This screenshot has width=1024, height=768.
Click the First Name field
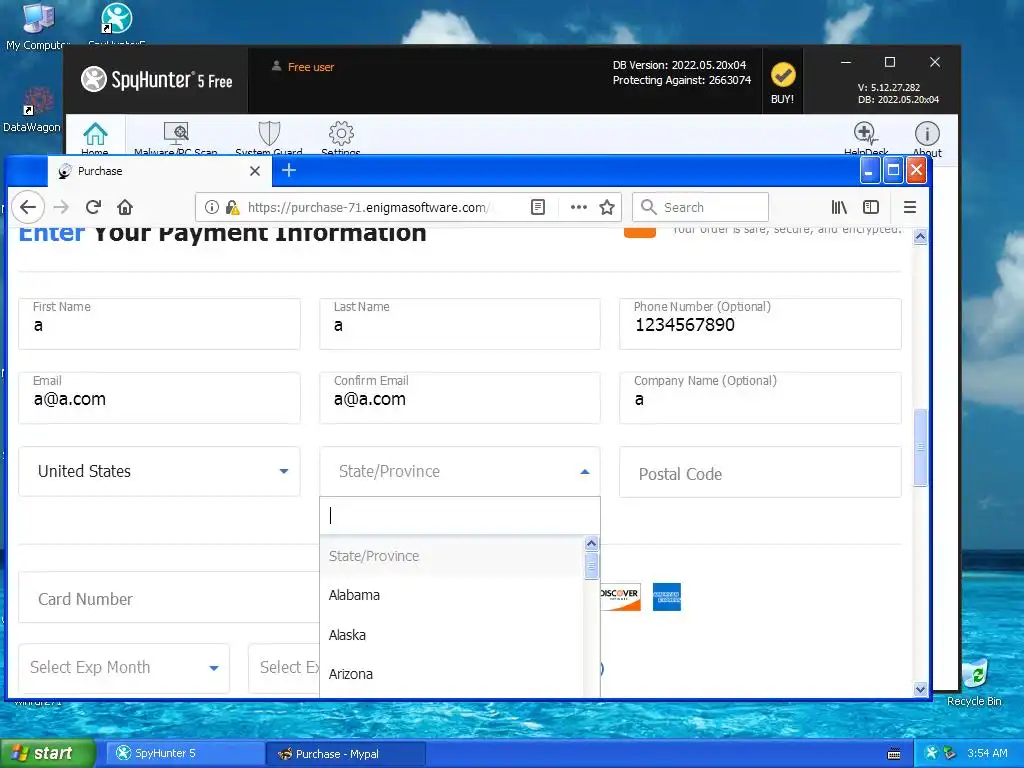coord(159,324)
